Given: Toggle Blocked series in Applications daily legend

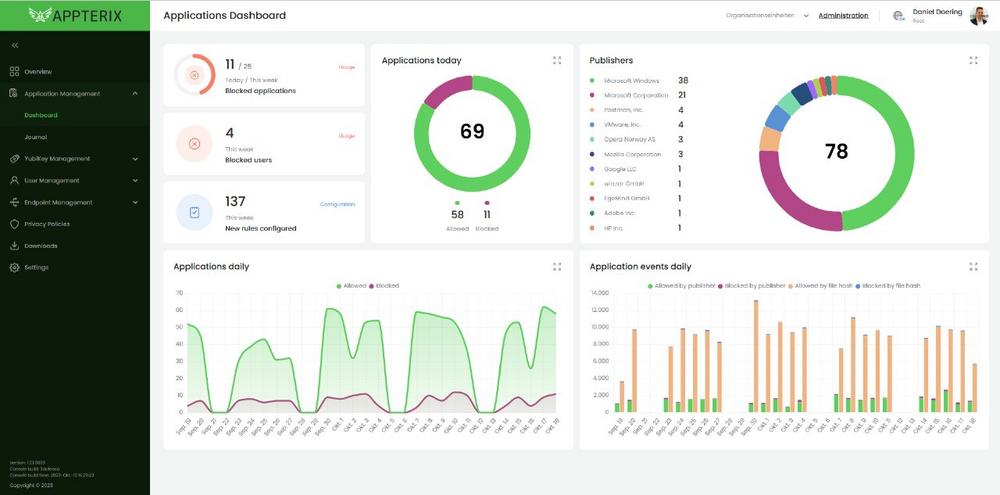Looking at the screenshot, I should tap(384, 286).
